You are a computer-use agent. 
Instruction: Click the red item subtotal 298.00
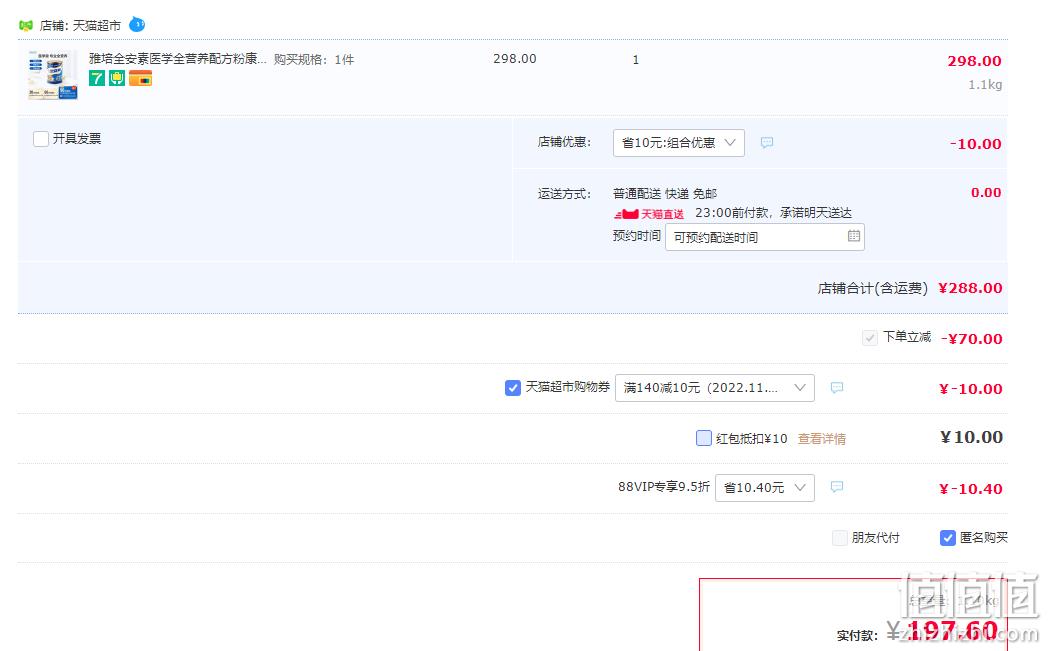pyautogui.click(x=974, y=61)
